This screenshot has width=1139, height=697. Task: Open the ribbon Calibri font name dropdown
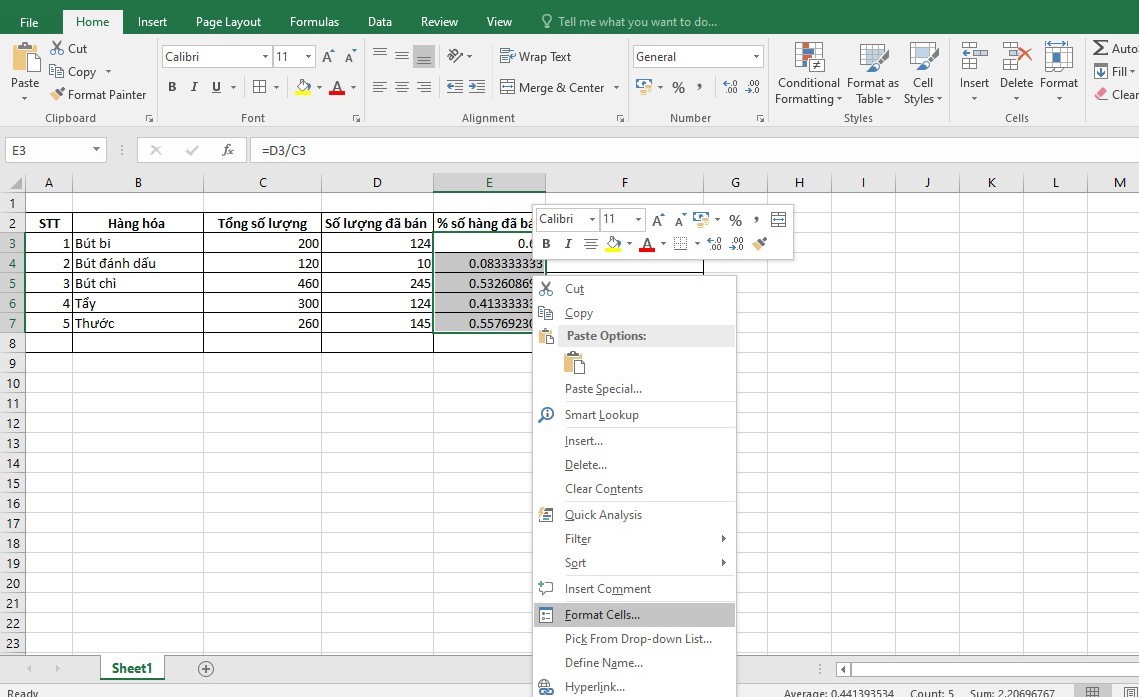coord(265,57)
